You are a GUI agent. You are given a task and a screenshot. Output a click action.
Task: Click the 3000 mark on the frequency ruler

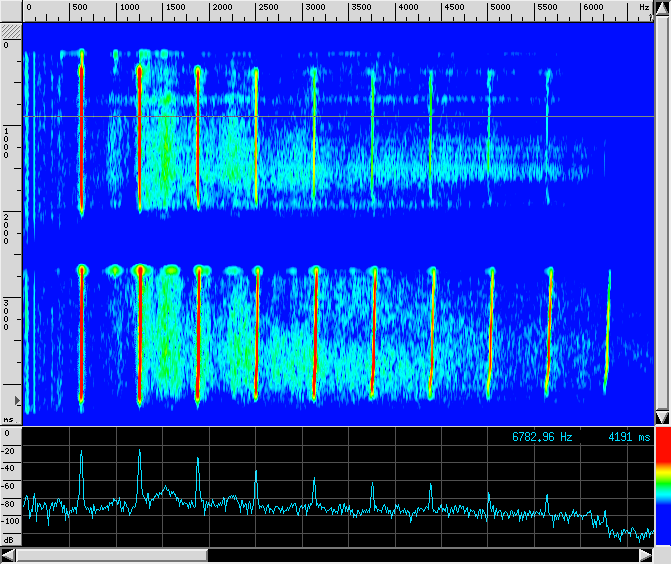(315, 8)
